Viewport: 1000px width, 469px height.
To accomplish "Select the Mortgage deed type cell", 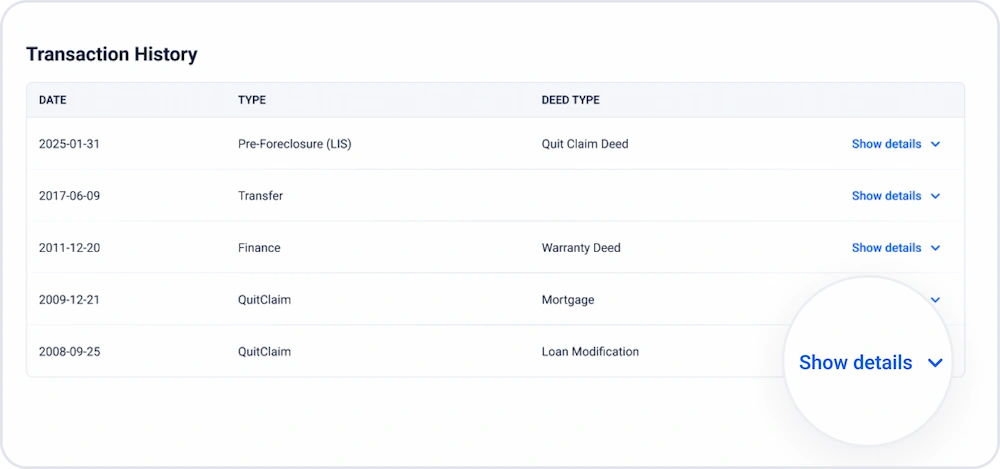I will (x=568, y=300).
